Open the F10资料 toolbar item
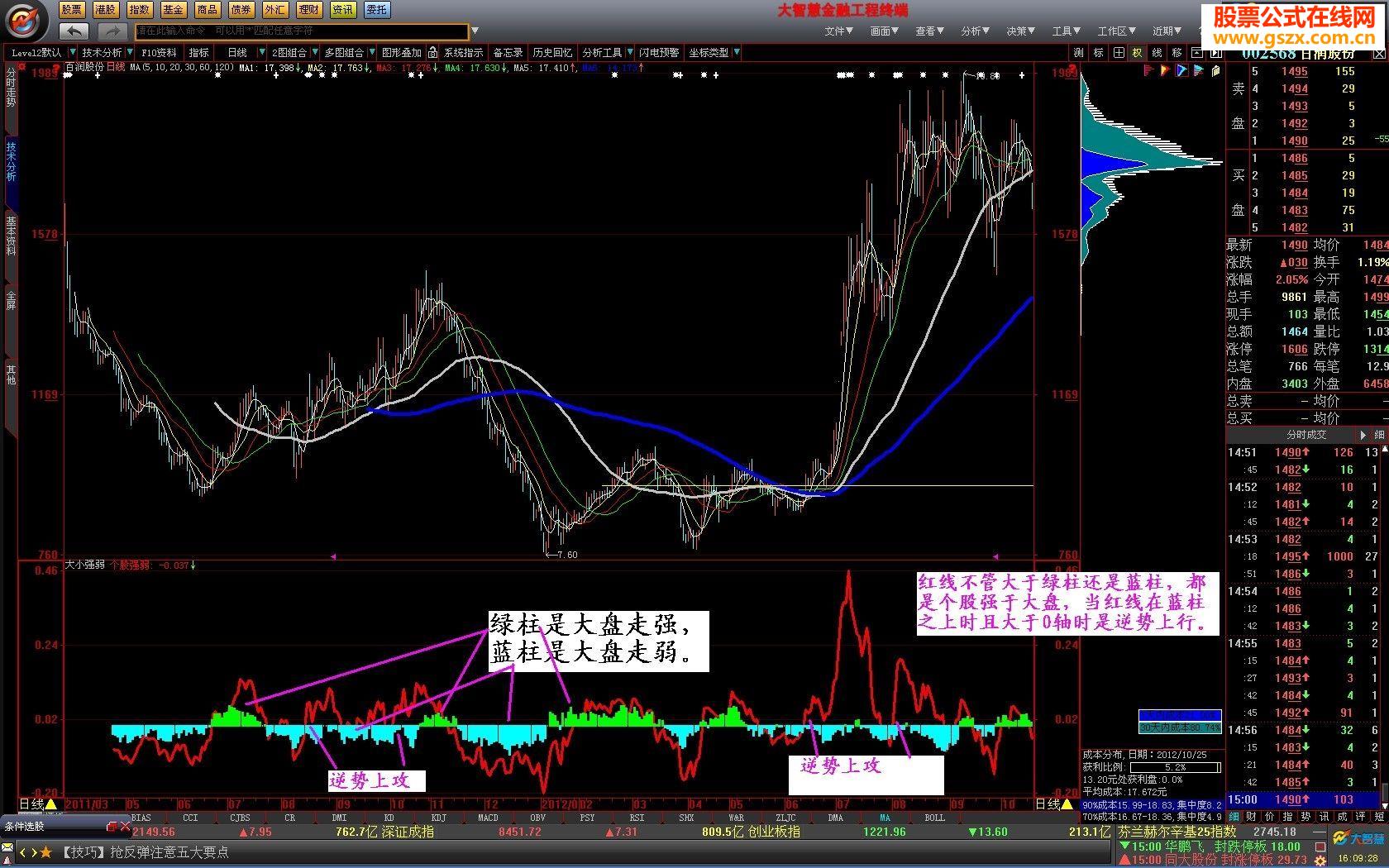This screenshot has height=868, width=1389. click(159, 52)
